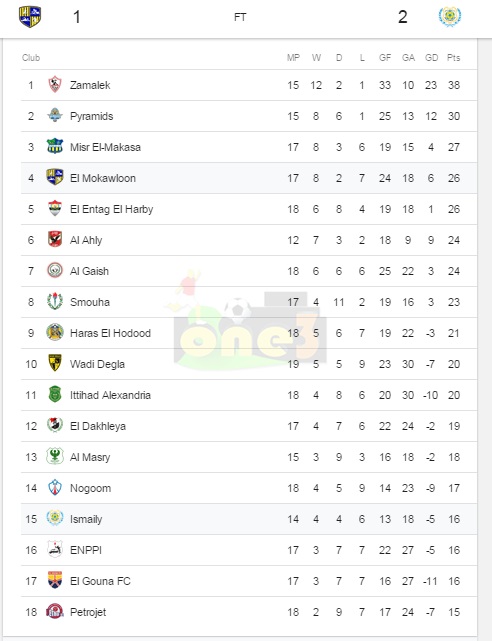Click the GD column header
Viewport: 492px width, 641px height.
[432, 58]
